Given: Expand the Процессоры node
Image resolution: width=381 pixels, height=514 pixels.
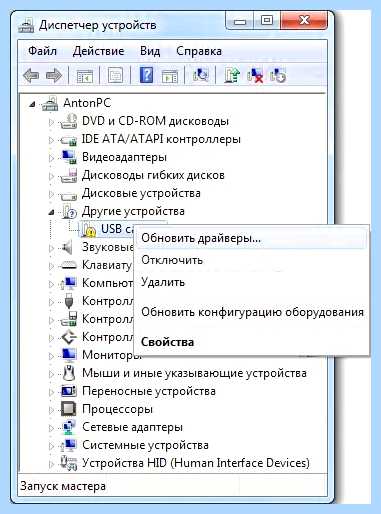Looking at the screenshot, I should tap(51, 410).
